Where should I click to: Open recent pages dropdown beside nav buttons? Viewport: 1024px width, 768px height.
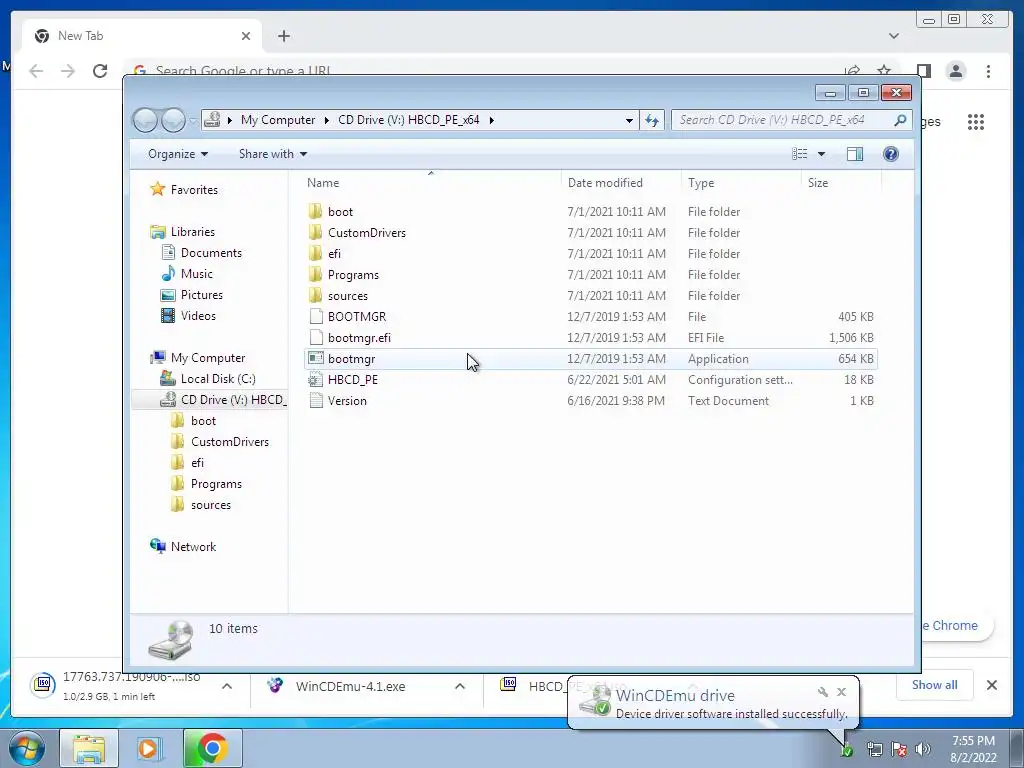(193, 121)
